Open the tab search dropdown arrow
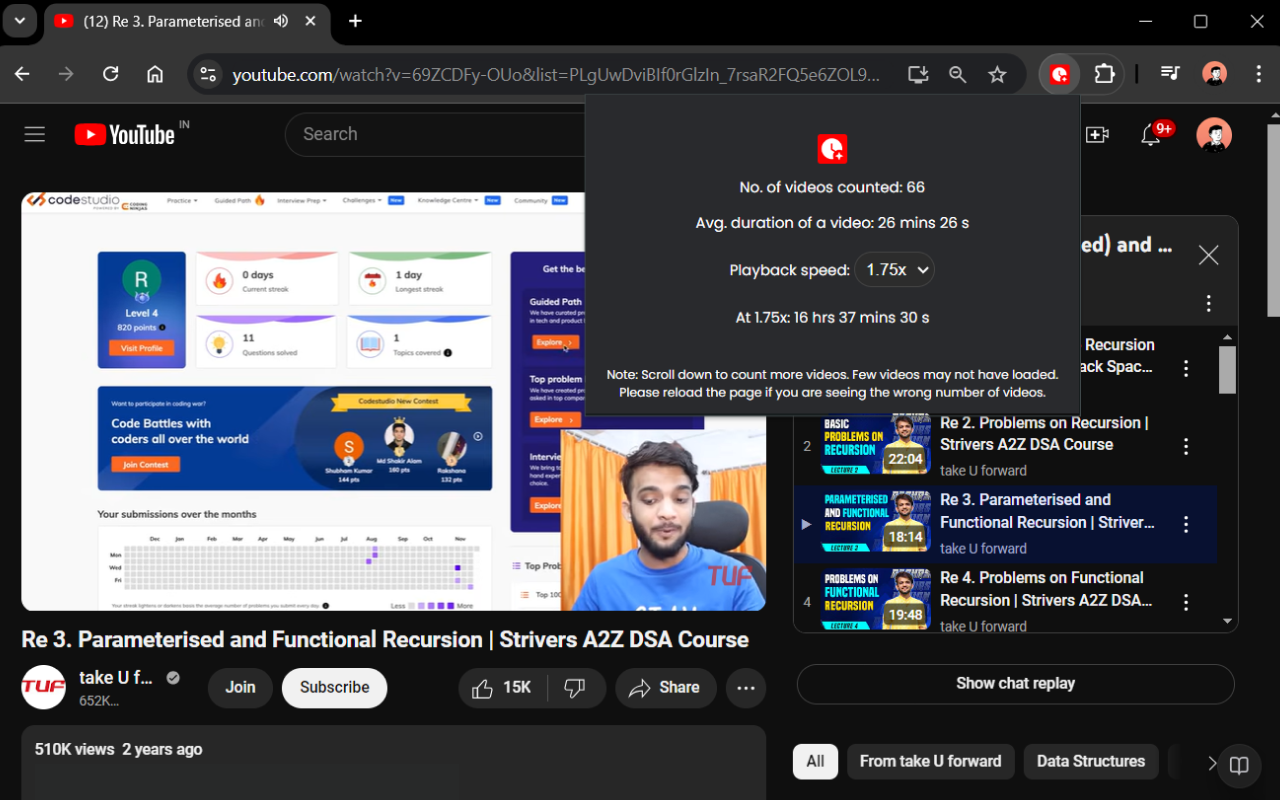1280x800 pixels. tap(19, 21)
